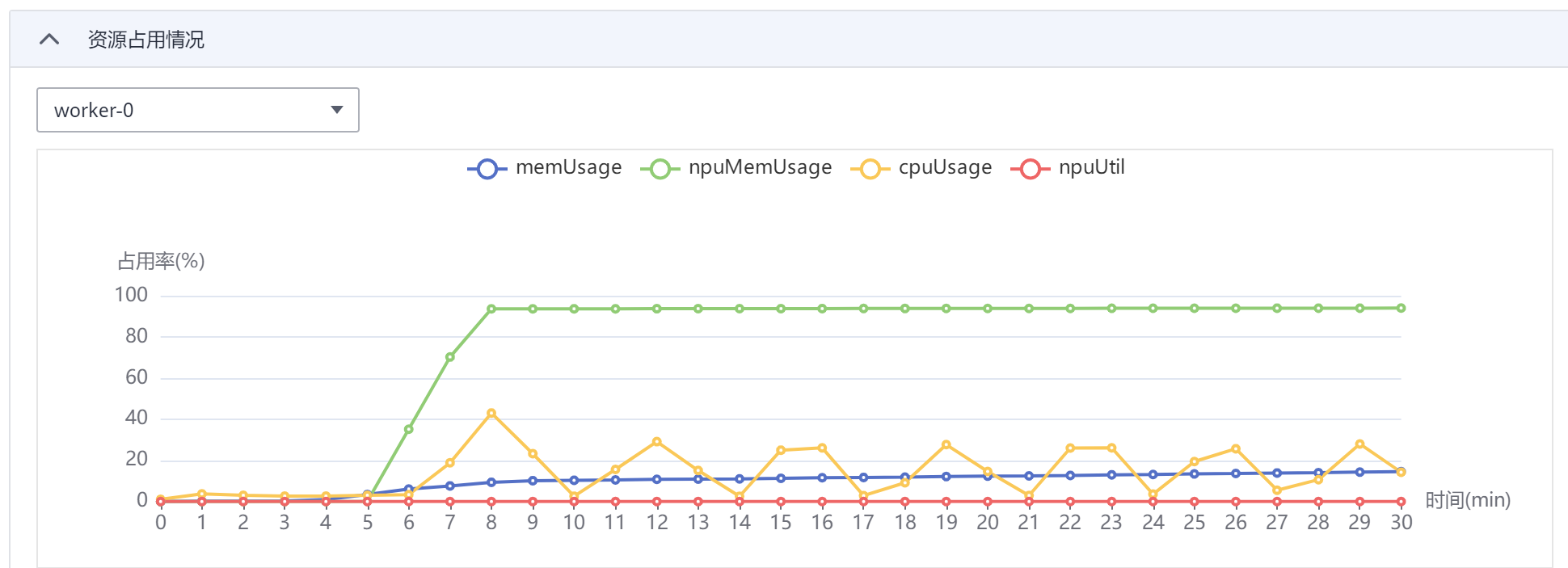Click npuMemUsage data point at minute 6

(409, 429)
